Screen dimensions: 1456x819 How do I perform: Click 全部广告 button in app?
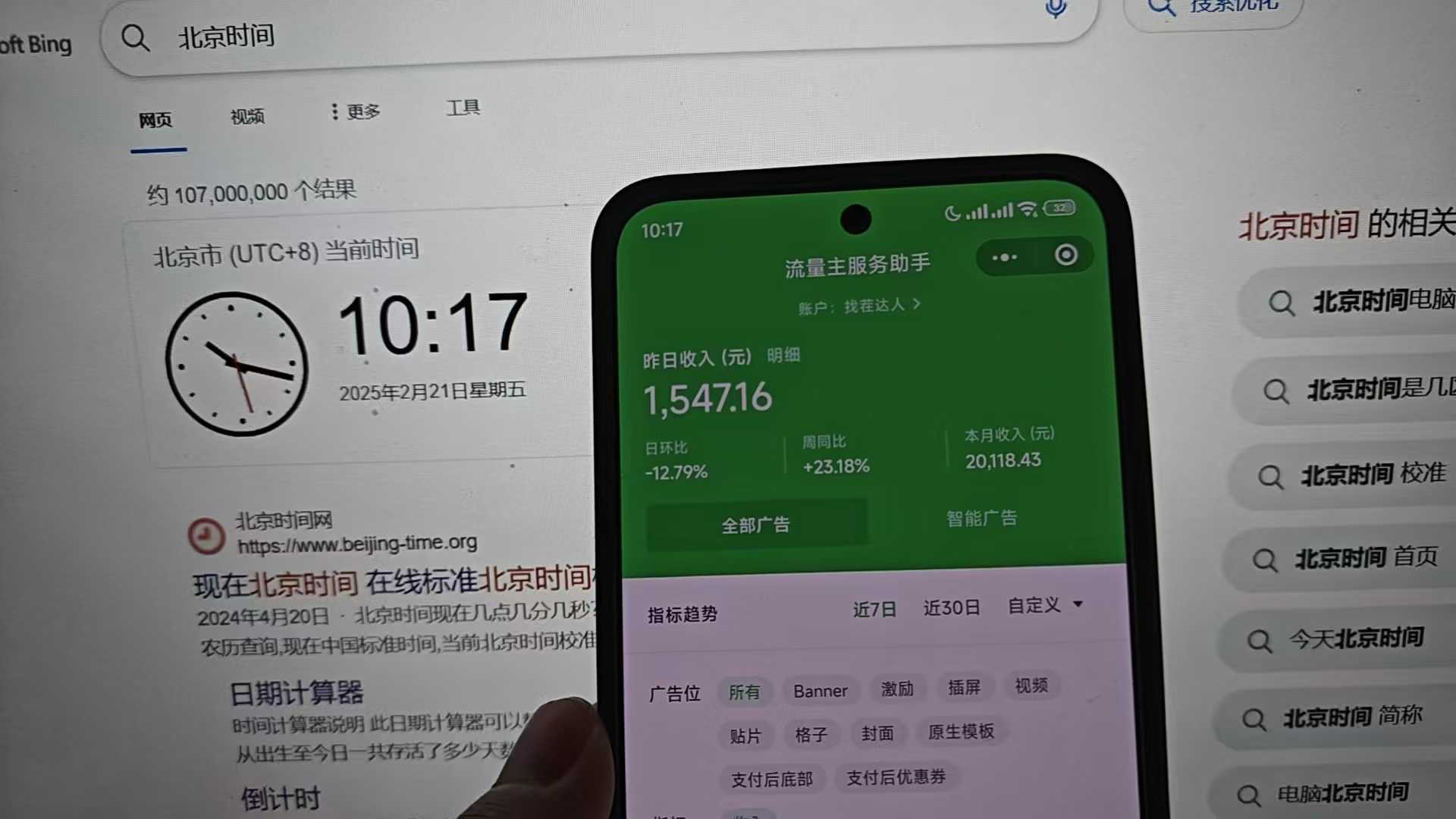tap(756, 523)
